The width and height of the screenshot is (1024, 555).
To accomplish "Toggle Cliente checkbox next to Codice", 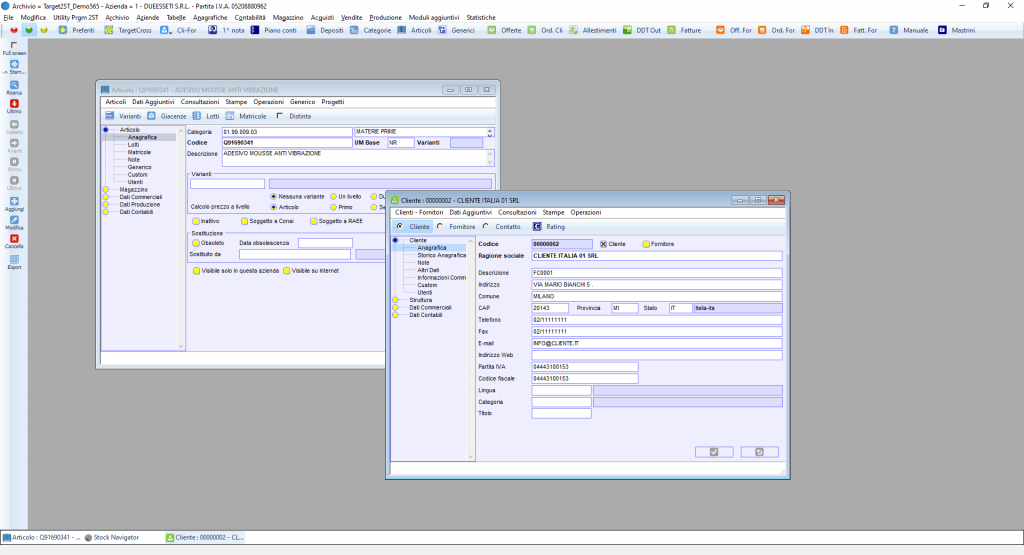I will [x=603, y=244].
